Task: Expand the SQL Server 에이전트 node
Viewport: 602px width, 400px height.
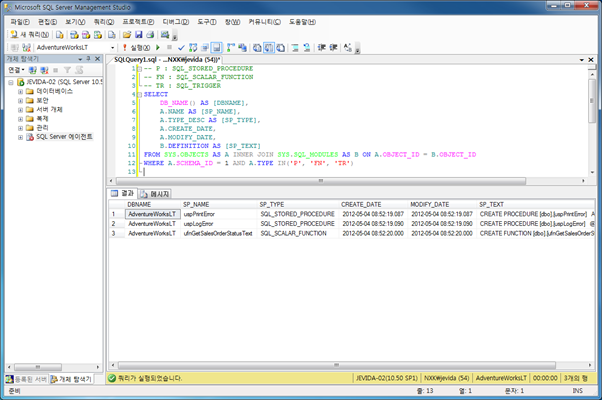Action: [20, 137]
